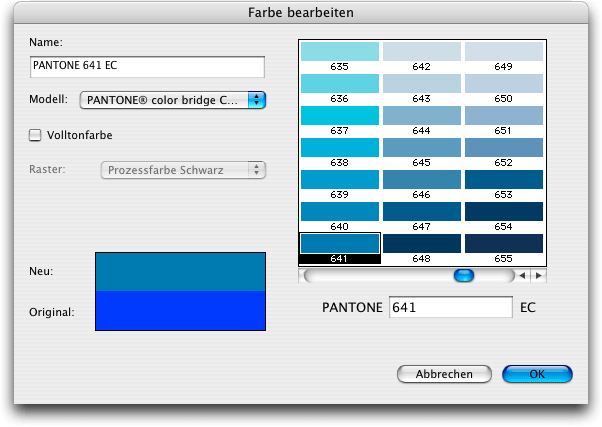Select Pantone swatch 644
Viewport: 602px width, 427px height.
[422, 115]
